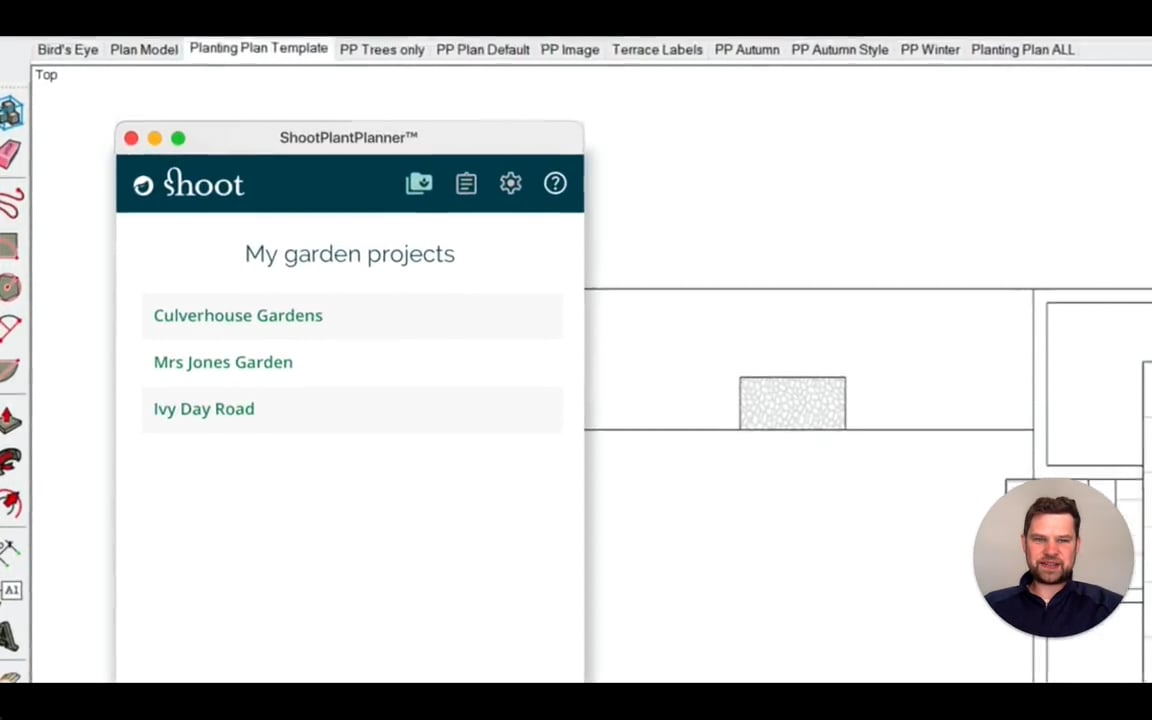Screen dimensions: 1152x720
Task: Maximize the ShootPlantPlanner window
Action: click(x=179, y=138)
